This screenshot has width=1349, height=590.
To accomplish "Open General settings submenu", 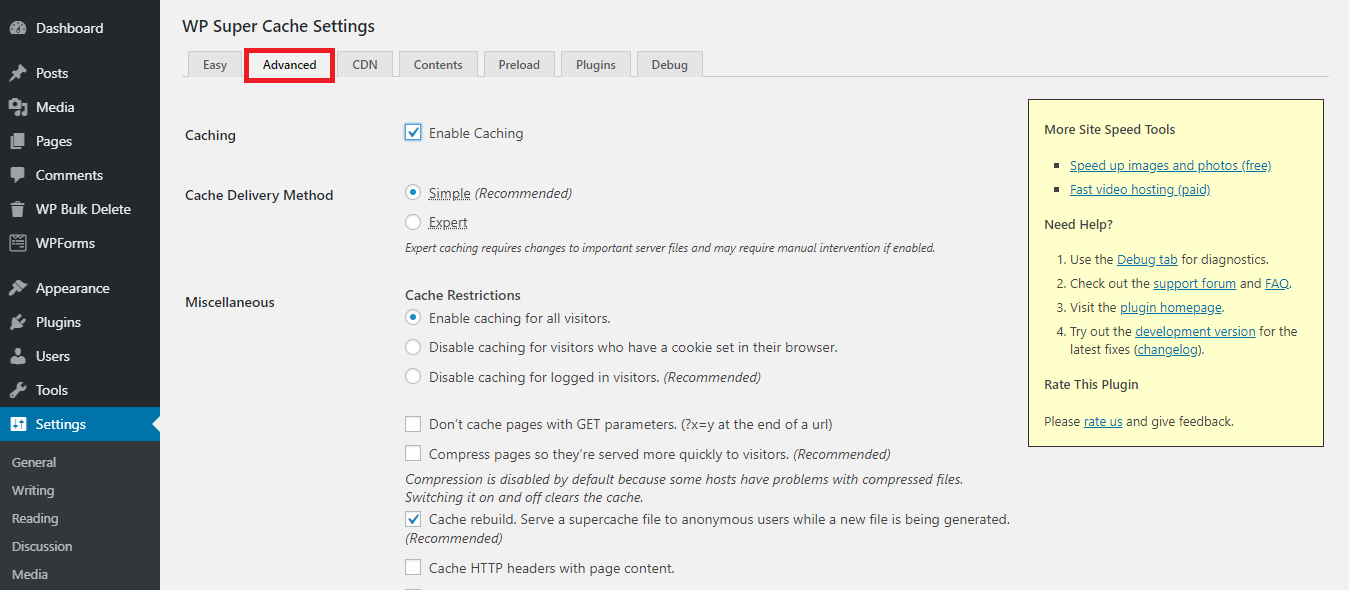I will tap(34, 462).
